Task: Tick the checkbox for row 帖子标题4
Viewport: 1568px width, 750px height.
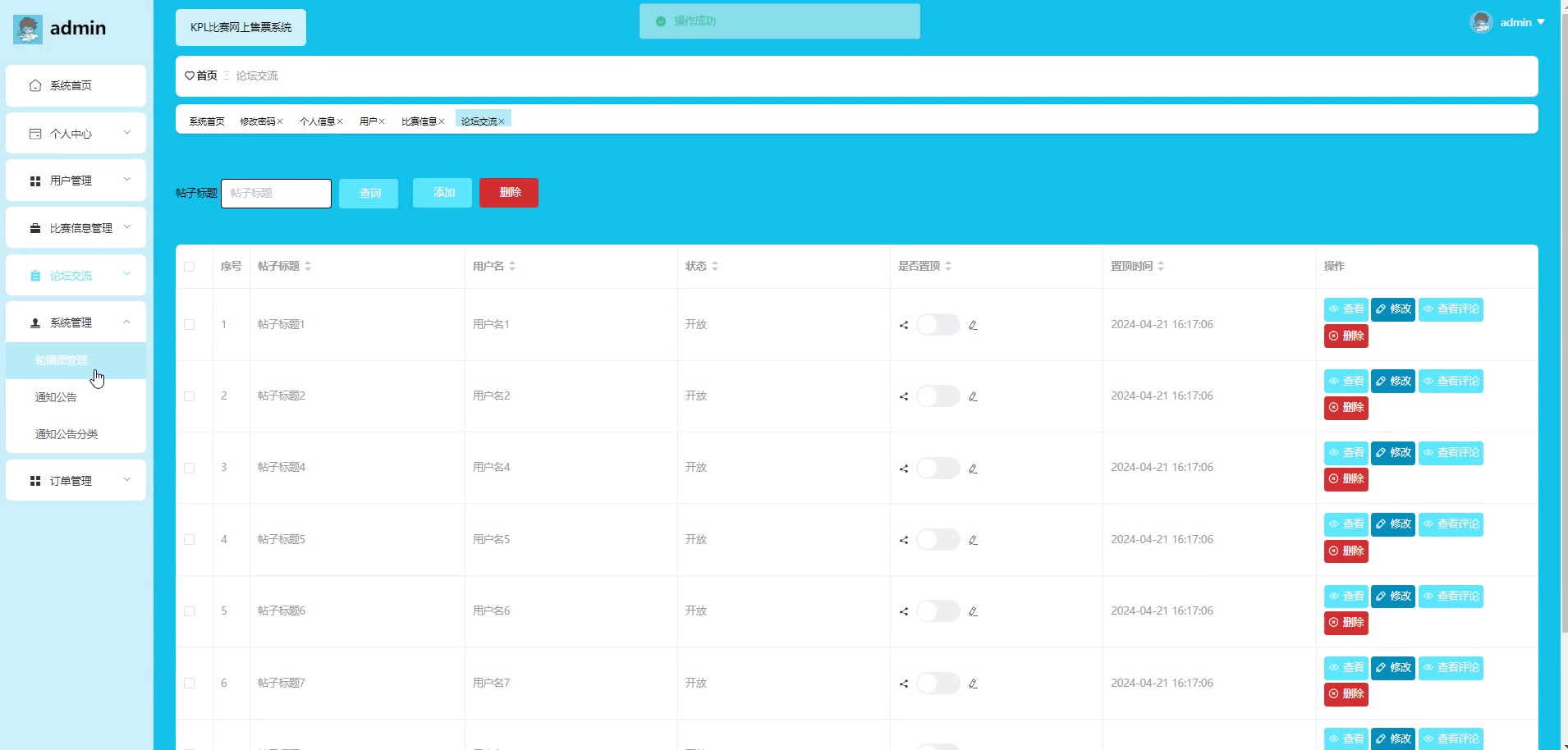Action: pyautogui.click(x=190, y=468)
